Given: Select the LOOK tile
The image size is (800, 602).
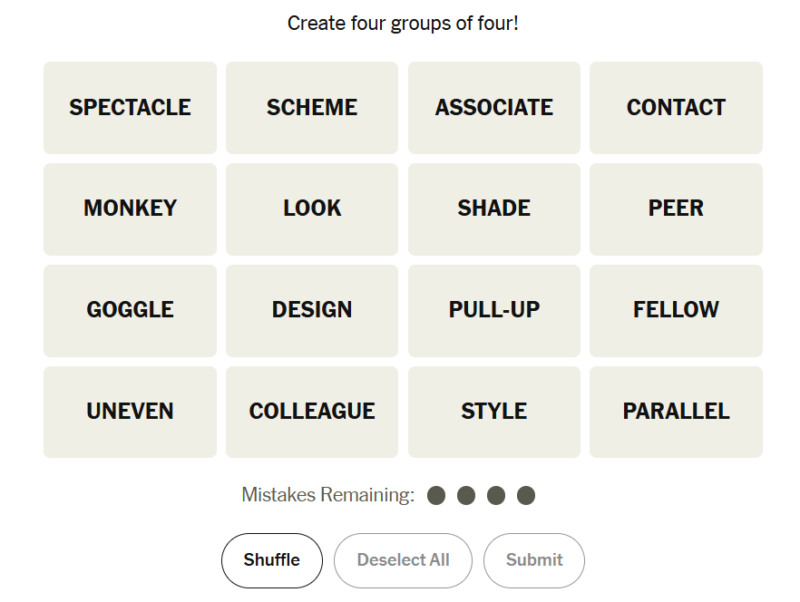Looking at the screenshot, I should click(312, 209).
